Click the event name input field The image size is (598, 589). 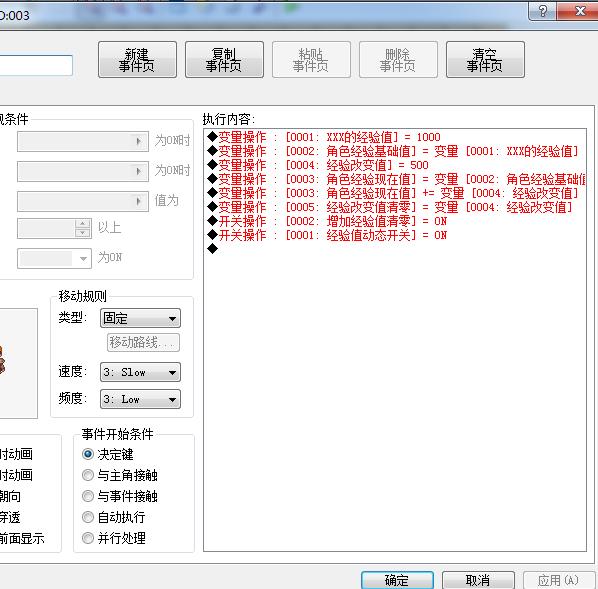(36, 65)
